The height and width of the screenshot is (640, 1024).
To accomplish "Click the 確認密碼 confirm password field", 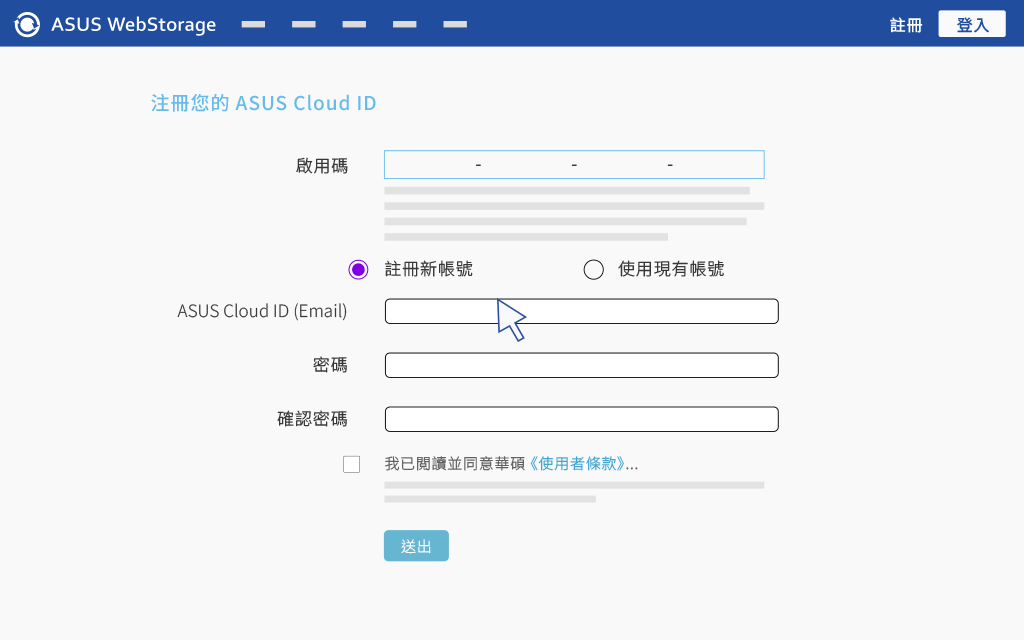I will coord(581,419).
